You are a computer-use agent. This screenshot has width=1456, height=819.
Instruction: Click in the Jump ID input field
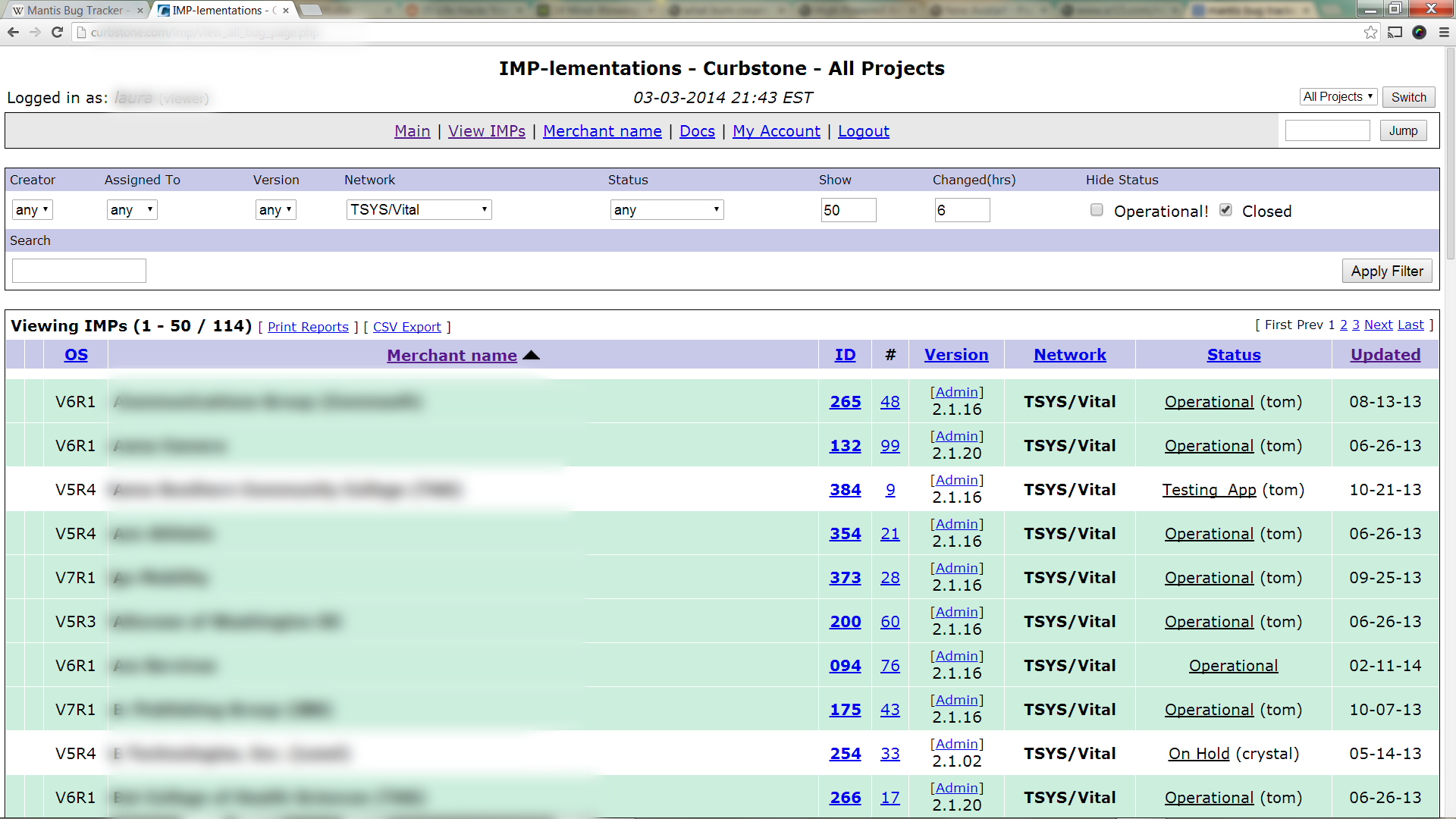(1328, 130)
